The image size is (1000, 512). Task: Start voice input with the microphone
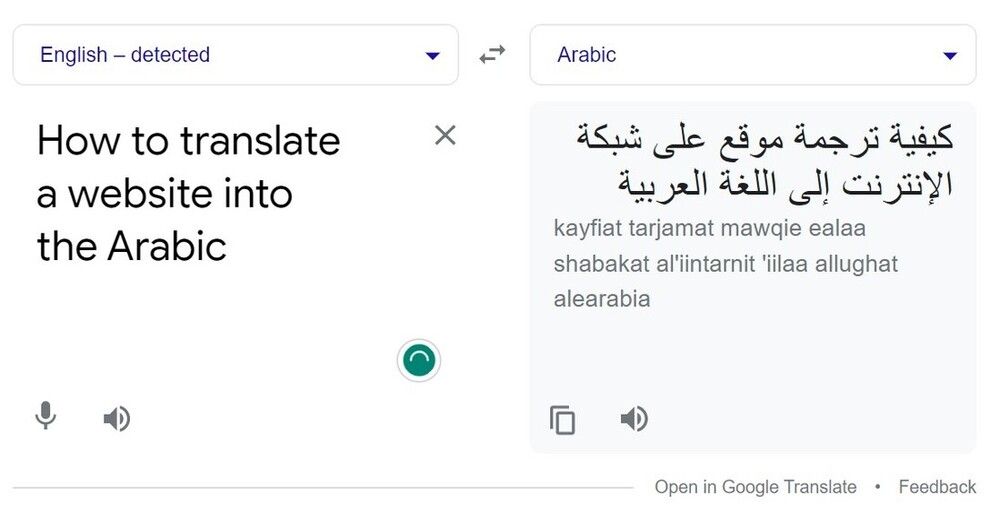45,416
